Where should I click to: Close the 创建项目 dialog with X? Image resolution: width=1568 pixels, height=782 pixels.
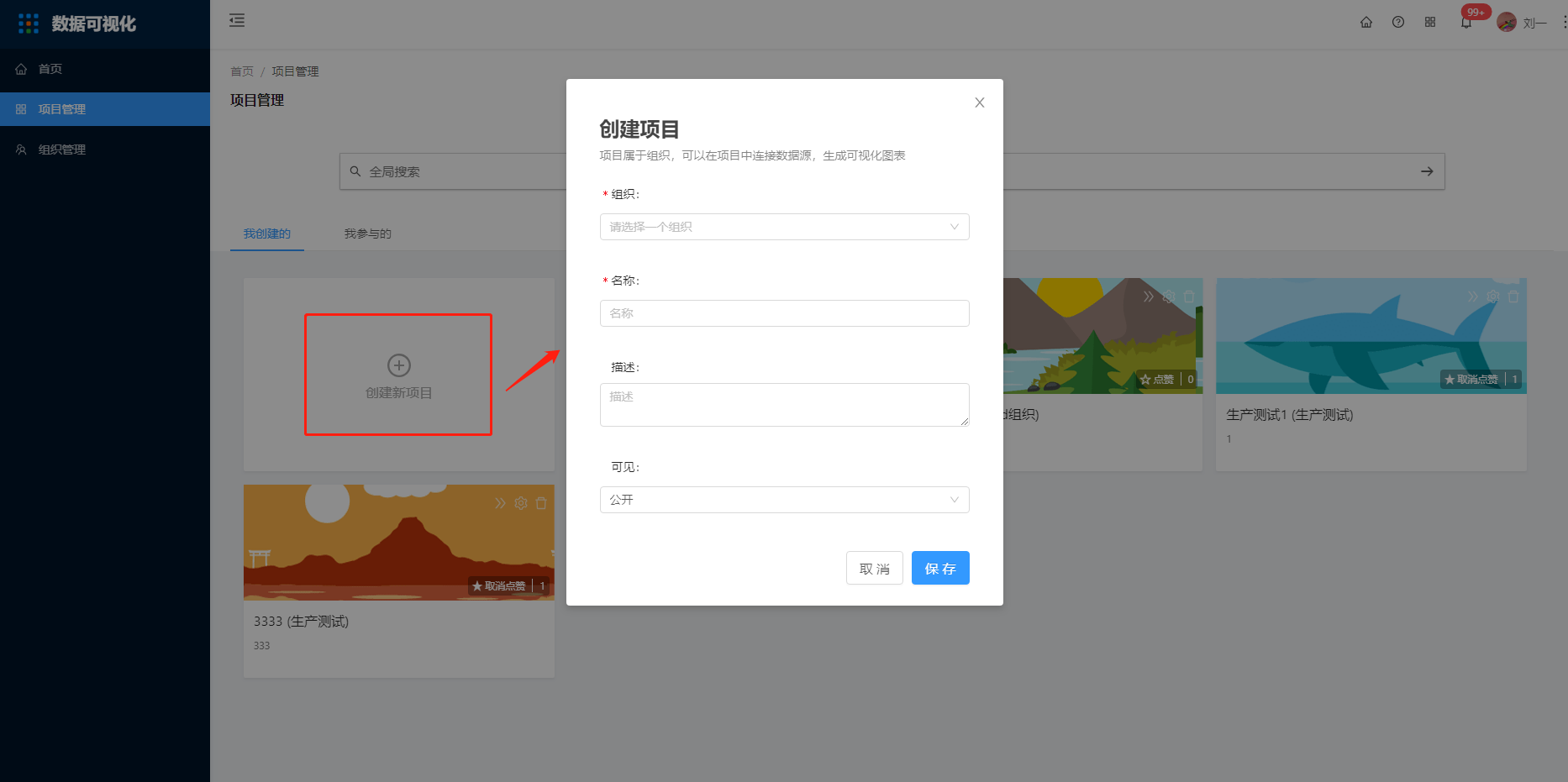[980, 102]
